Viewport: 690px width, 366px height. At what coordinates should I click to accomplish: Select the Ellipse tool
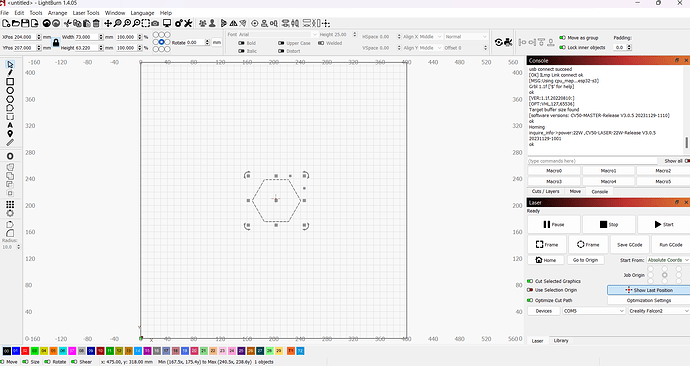10,91
